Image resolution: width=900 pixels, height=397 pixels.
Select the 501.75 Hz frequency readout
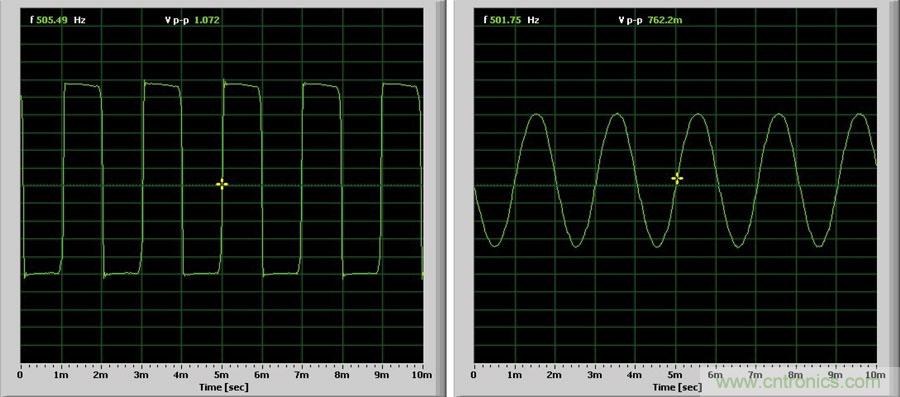click(511, 20)
